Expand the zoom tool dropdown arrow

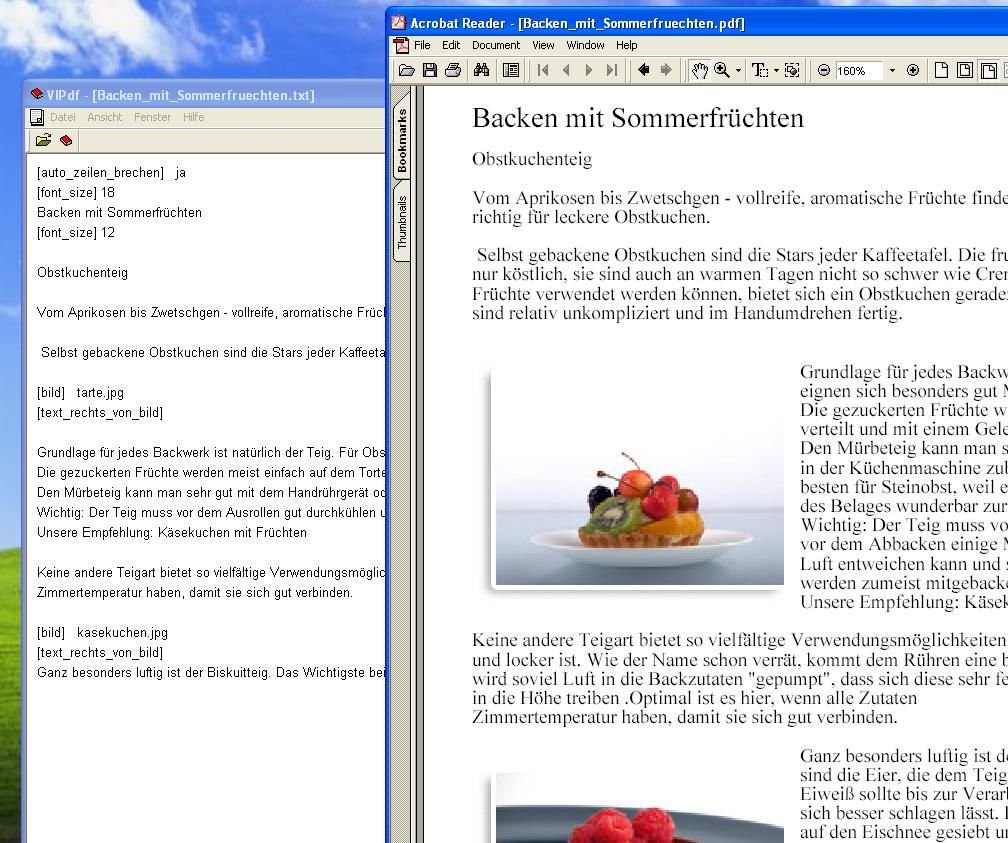(738, 71)
